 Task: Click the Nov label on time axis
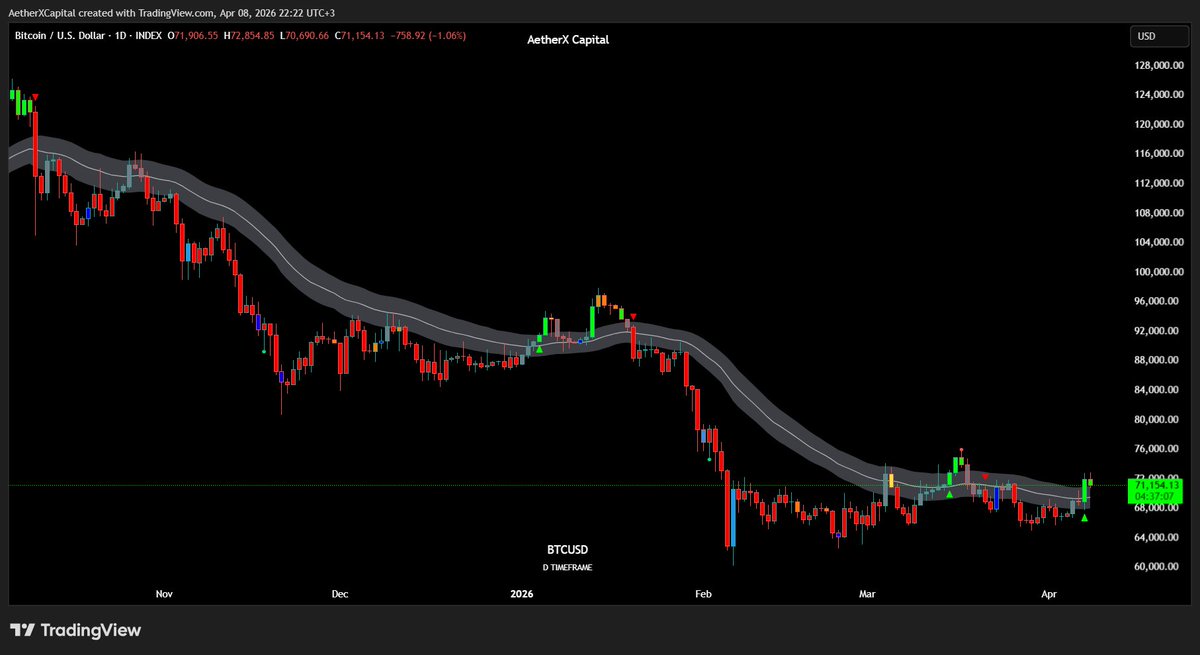pos(165,594)
